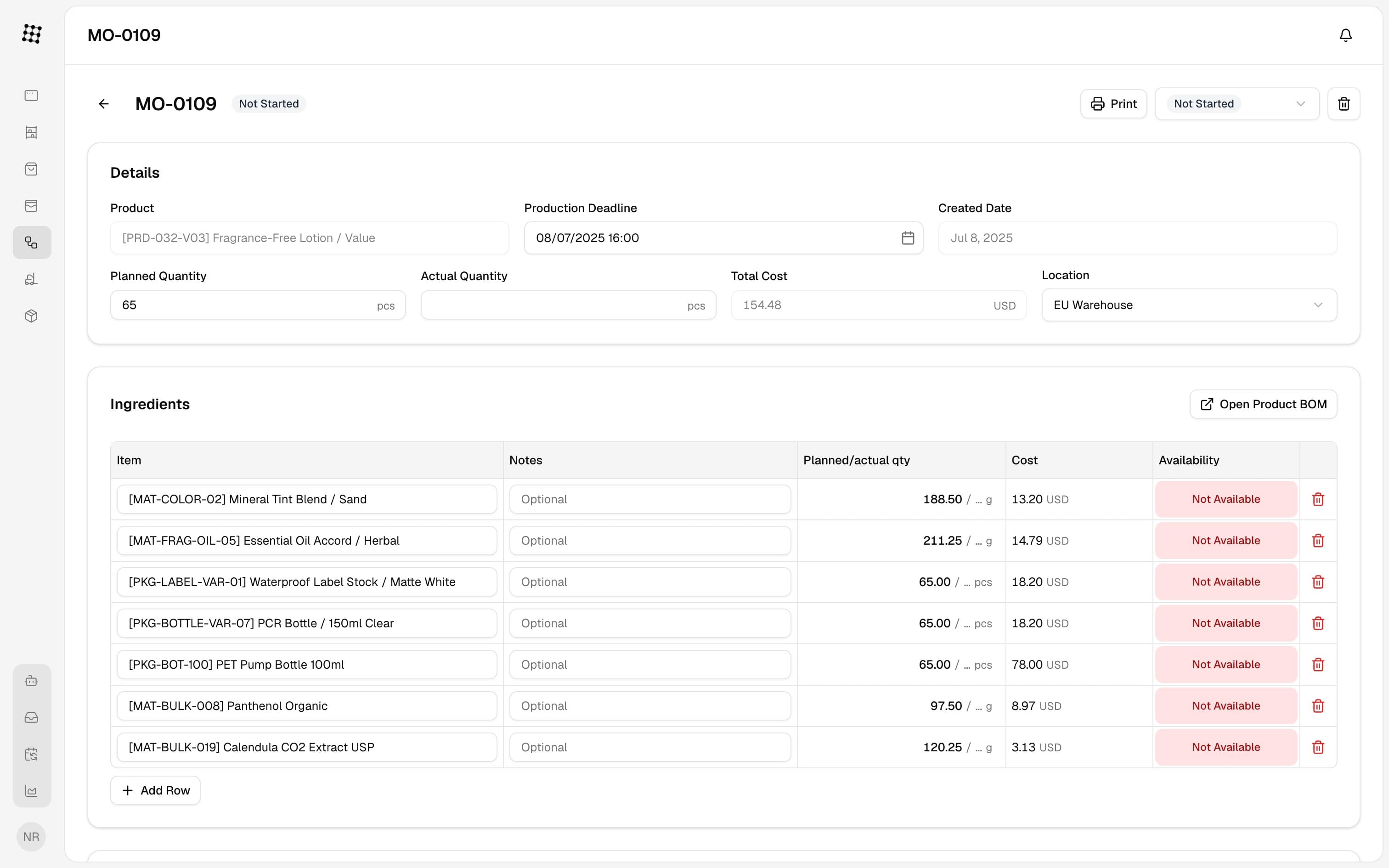This screenshot has height=868, width=1389.
Task: Open the warehouse shelves icon in sidebar
Action: pos(32,132)
